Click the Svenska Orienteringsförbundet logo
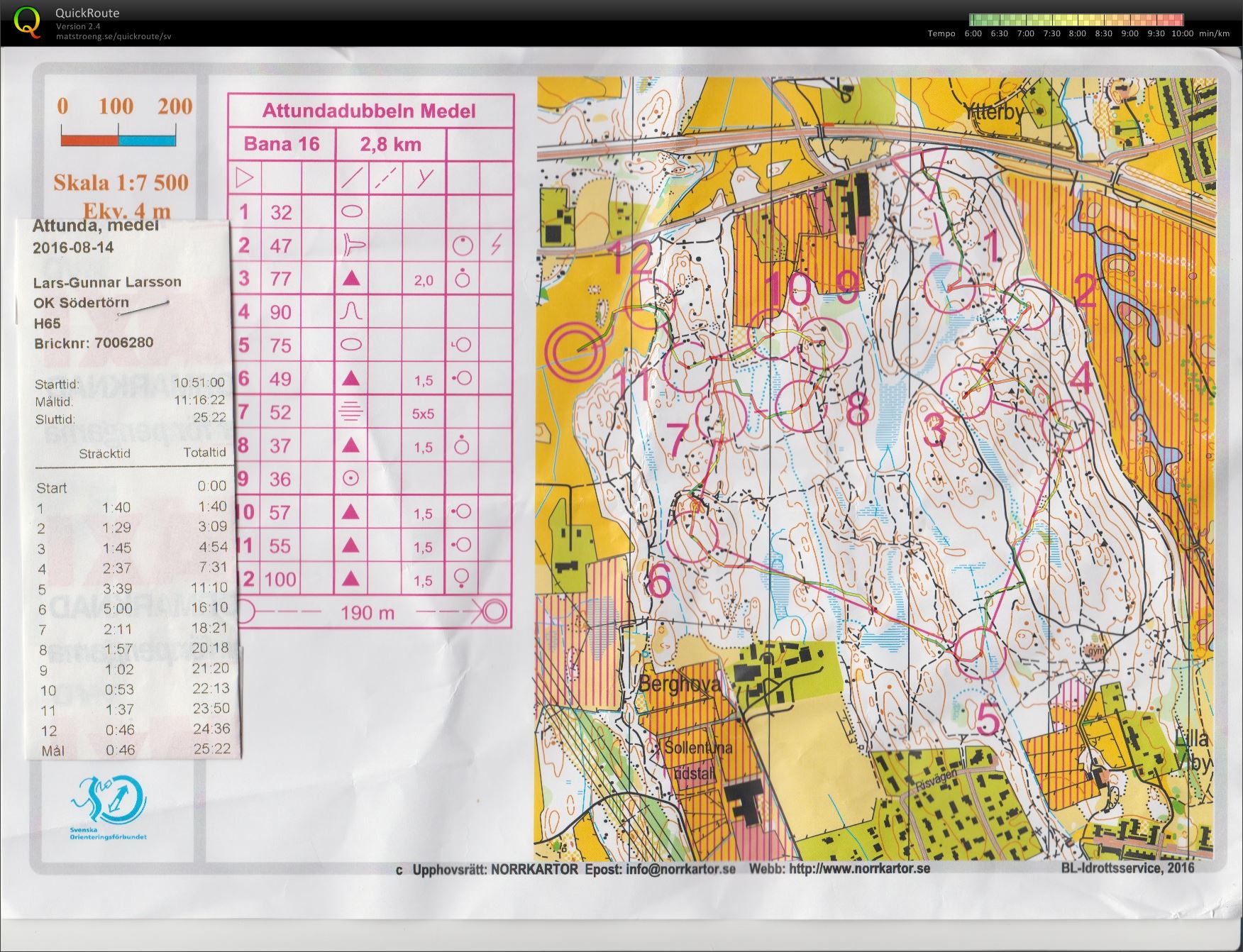1243x952 pixels. point(109,807)
